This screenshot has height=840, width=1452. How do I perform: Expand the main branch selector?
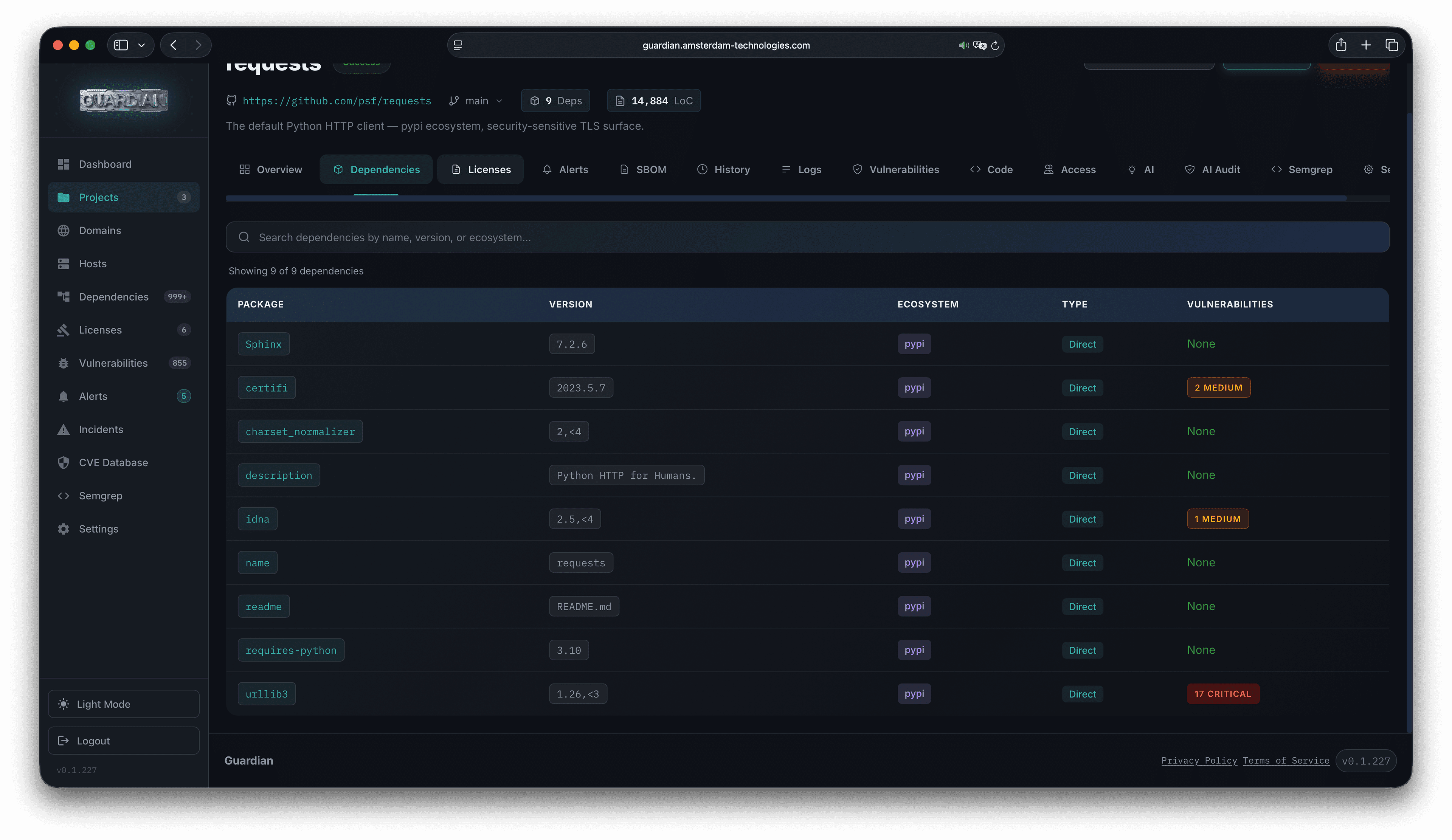coord(475,100)
